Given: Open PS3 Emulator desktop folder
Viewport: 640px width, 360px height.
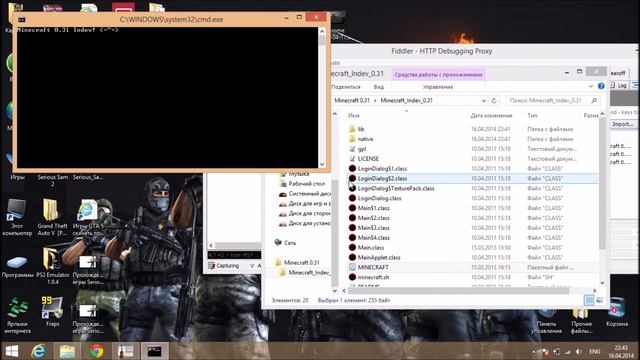Looking at the screenshot, I should (53, 266).
